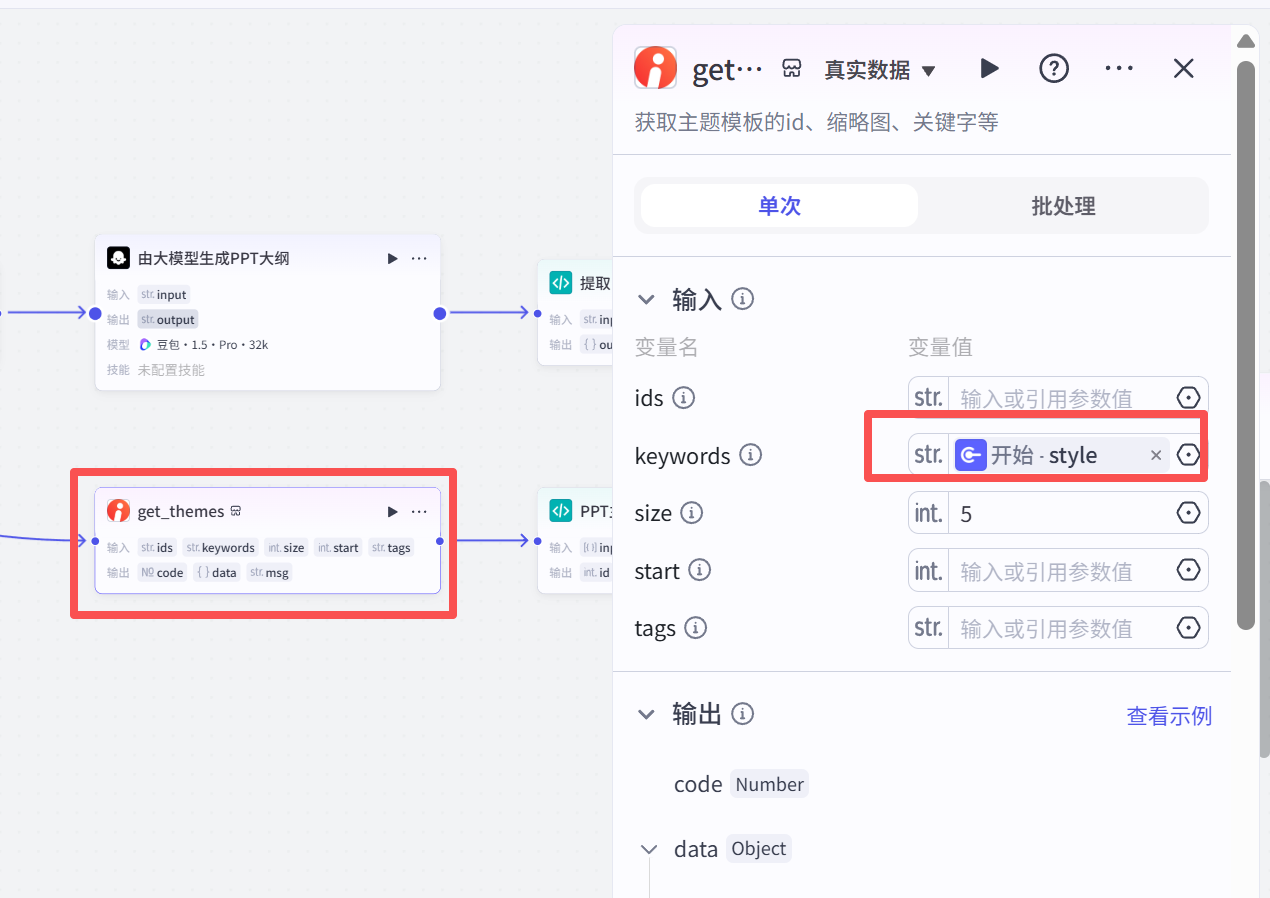The image size is (1270, 898).
Task: Open more options on the get_themes canvas node
Action: pyautogui.click(x=419, y=511)
